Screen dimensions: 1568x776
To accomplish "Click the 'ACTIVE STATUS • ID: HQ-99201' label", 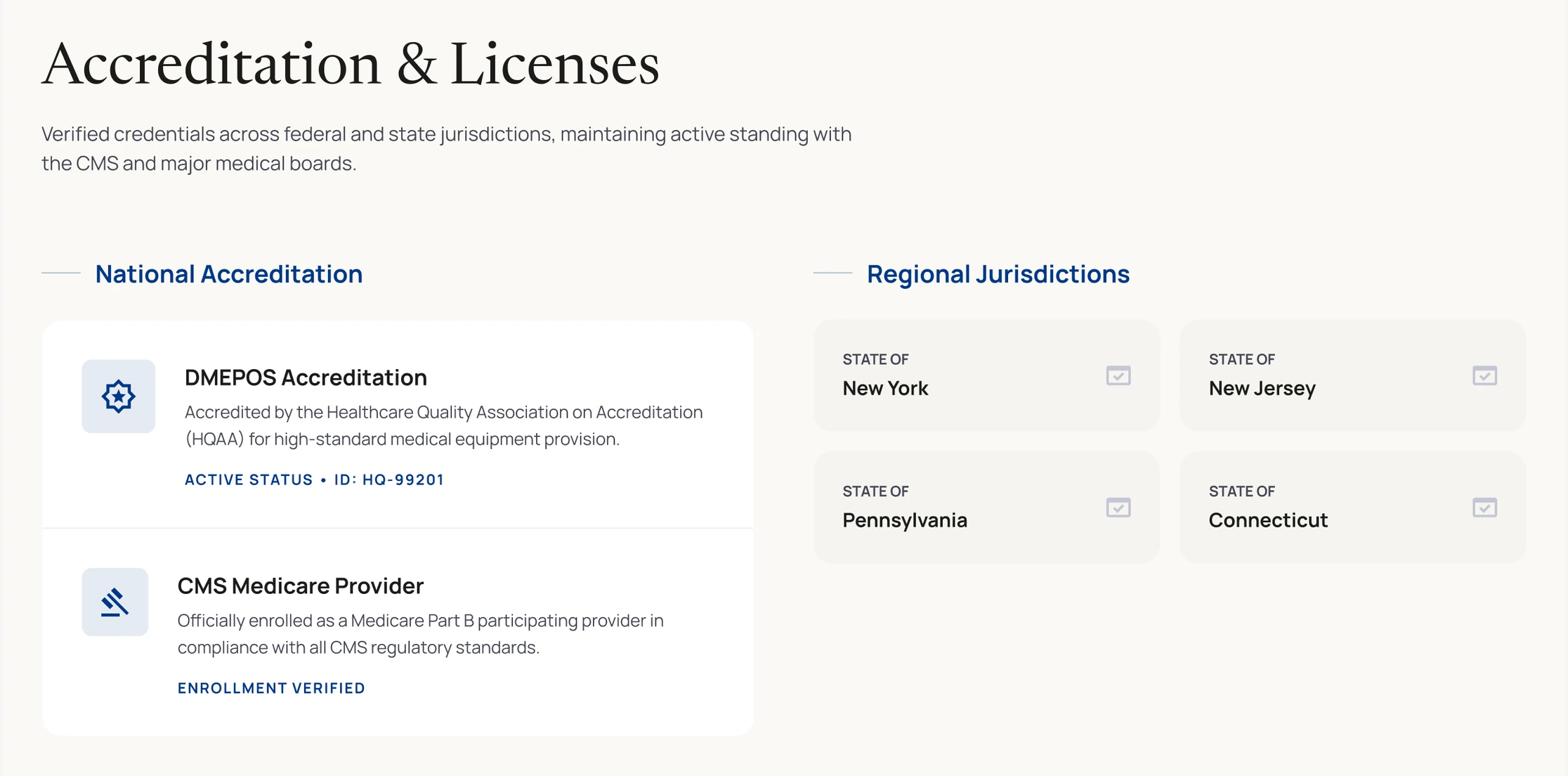I will point(314,479).
